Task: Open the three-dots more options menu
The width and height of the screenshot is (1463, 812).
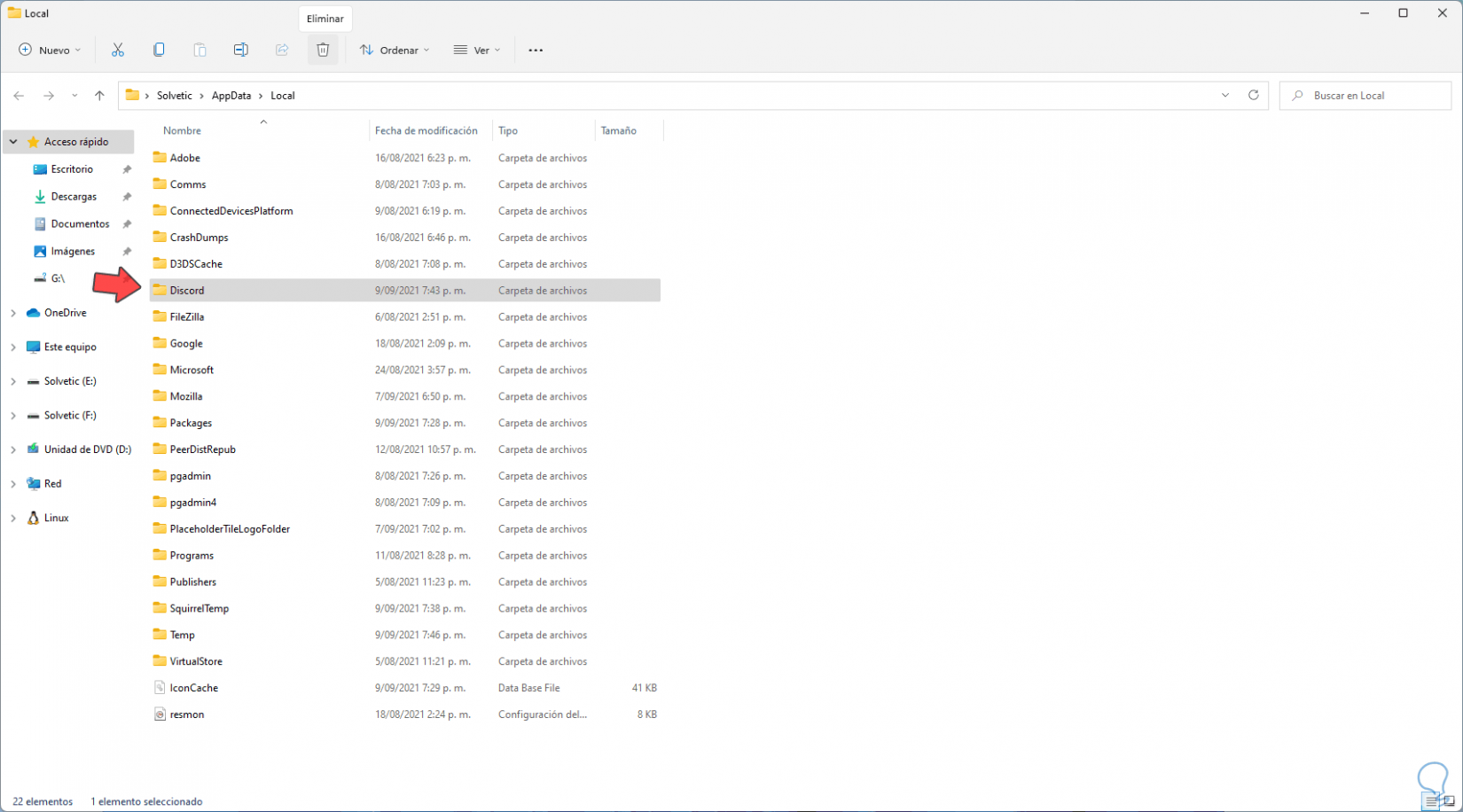Action: [x=536, y=51]
